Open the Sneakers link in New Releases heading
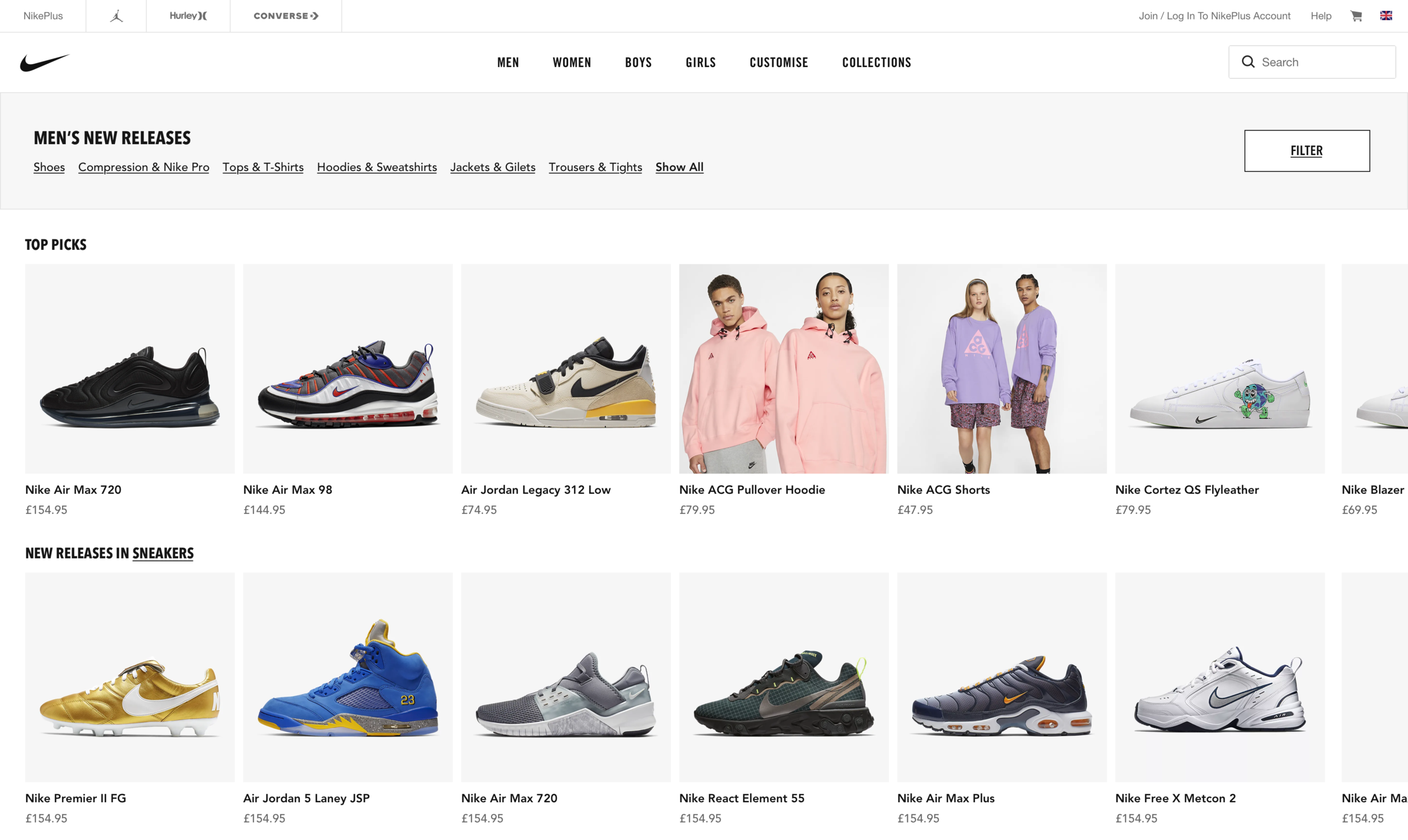This screenshot has height=840, width=1408. coord(163,553)
